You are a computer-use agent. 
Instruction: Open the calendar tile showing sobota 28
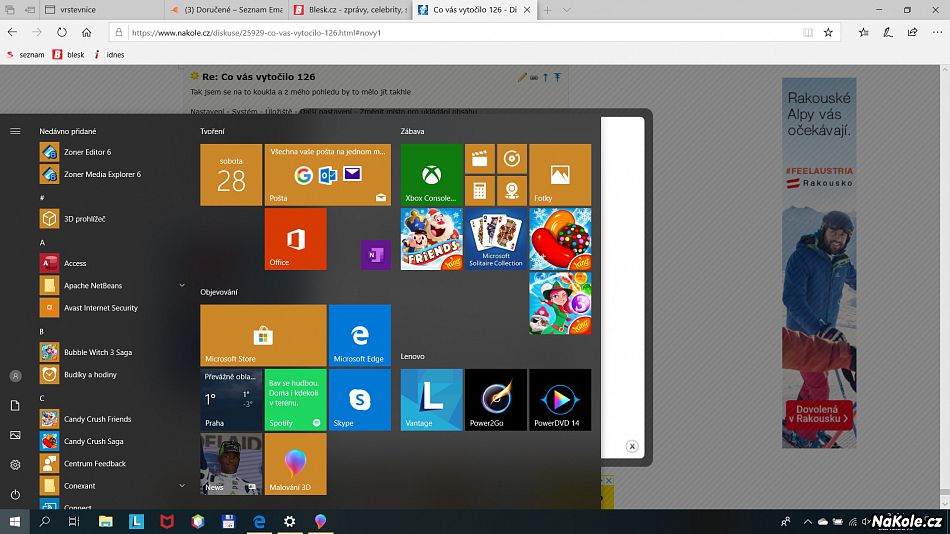[231, 175]
